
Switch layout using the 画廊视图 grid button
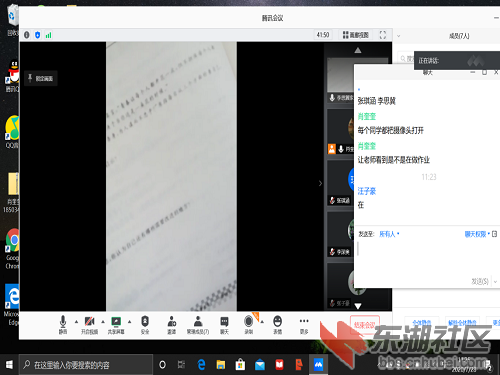tap(356, 35)
